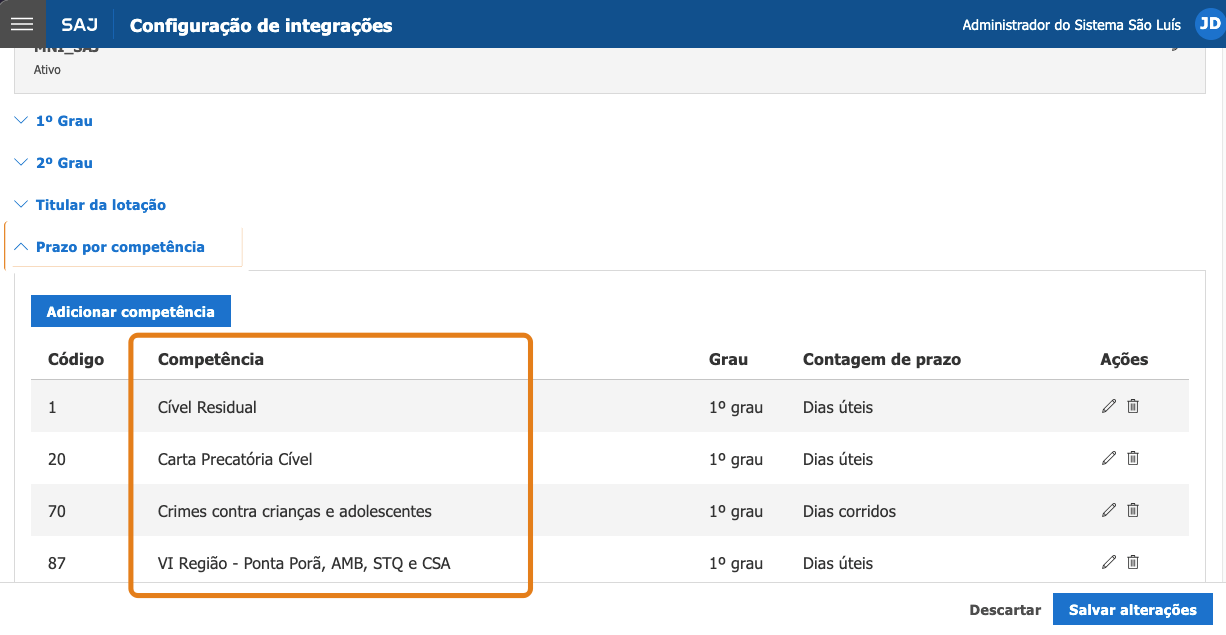Edit Carta Precatória Cível with pencil icon
The height and width of the screenshot is (635, 1226).
(1108, 458)
